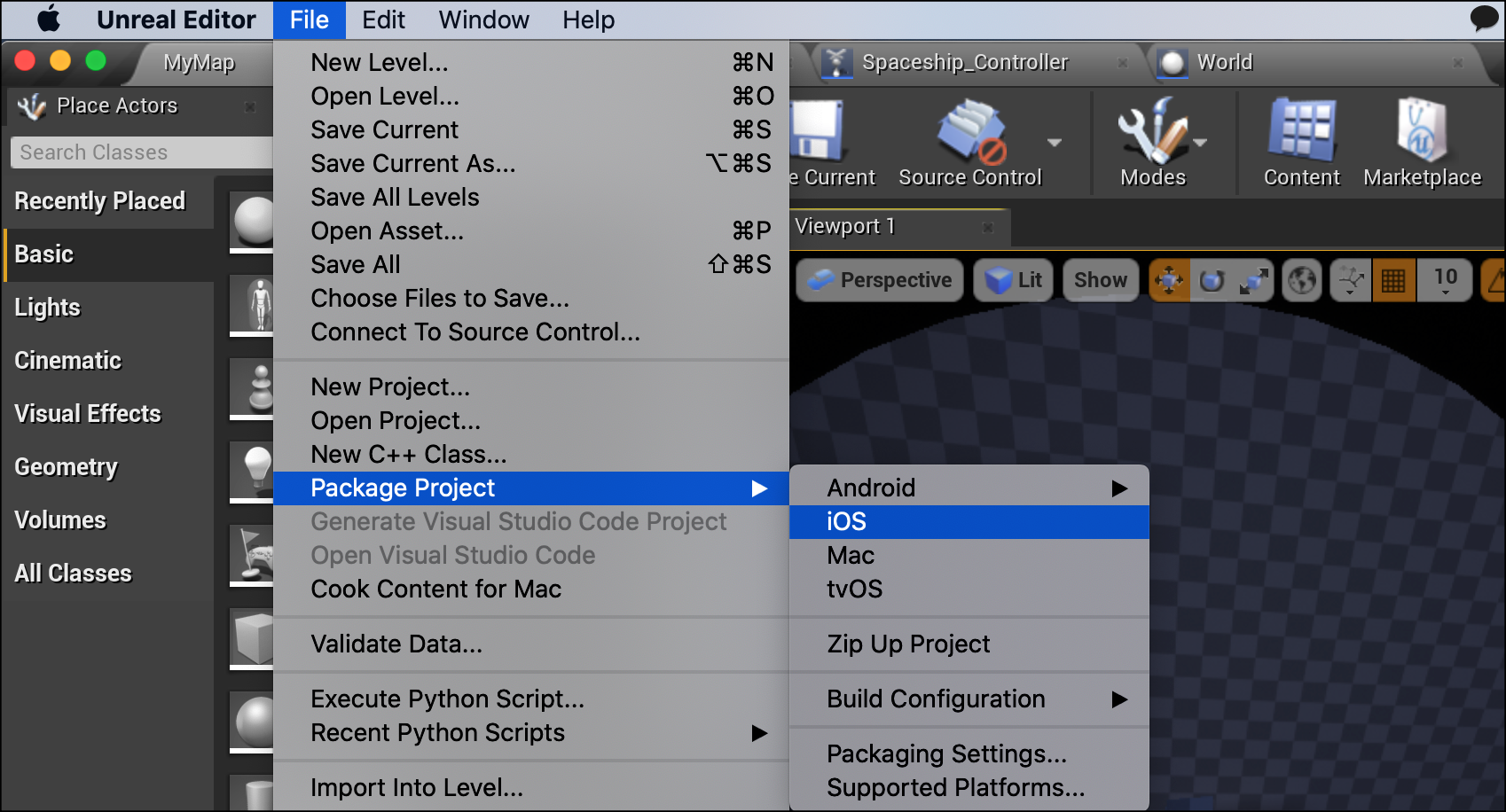Open the Show flags dropdown
The width and height of the screenshot is (1506, 812).
[1101, 280]
